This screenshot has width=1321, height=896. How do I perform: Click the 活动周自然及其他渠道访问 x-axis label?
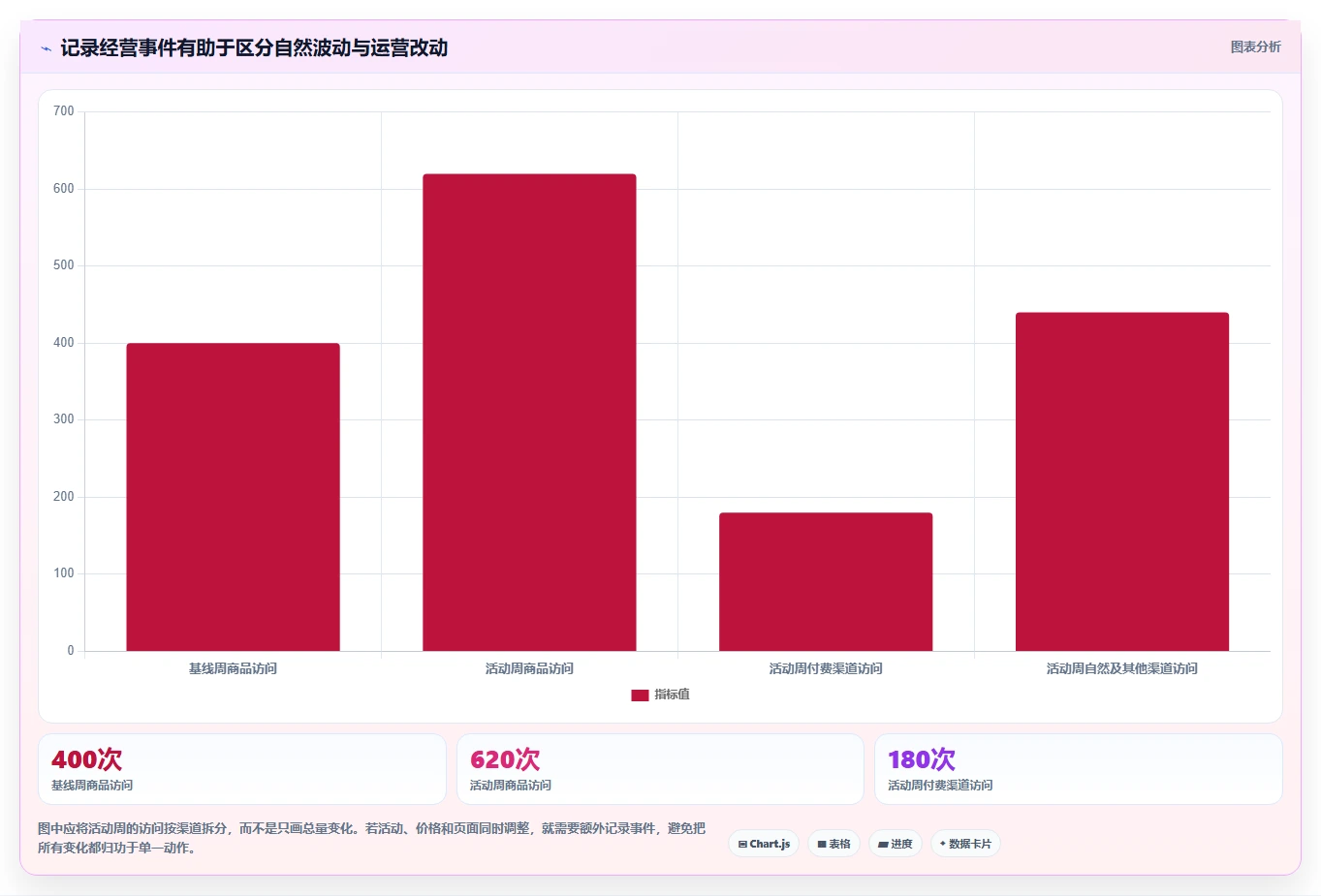[1122, 668]
